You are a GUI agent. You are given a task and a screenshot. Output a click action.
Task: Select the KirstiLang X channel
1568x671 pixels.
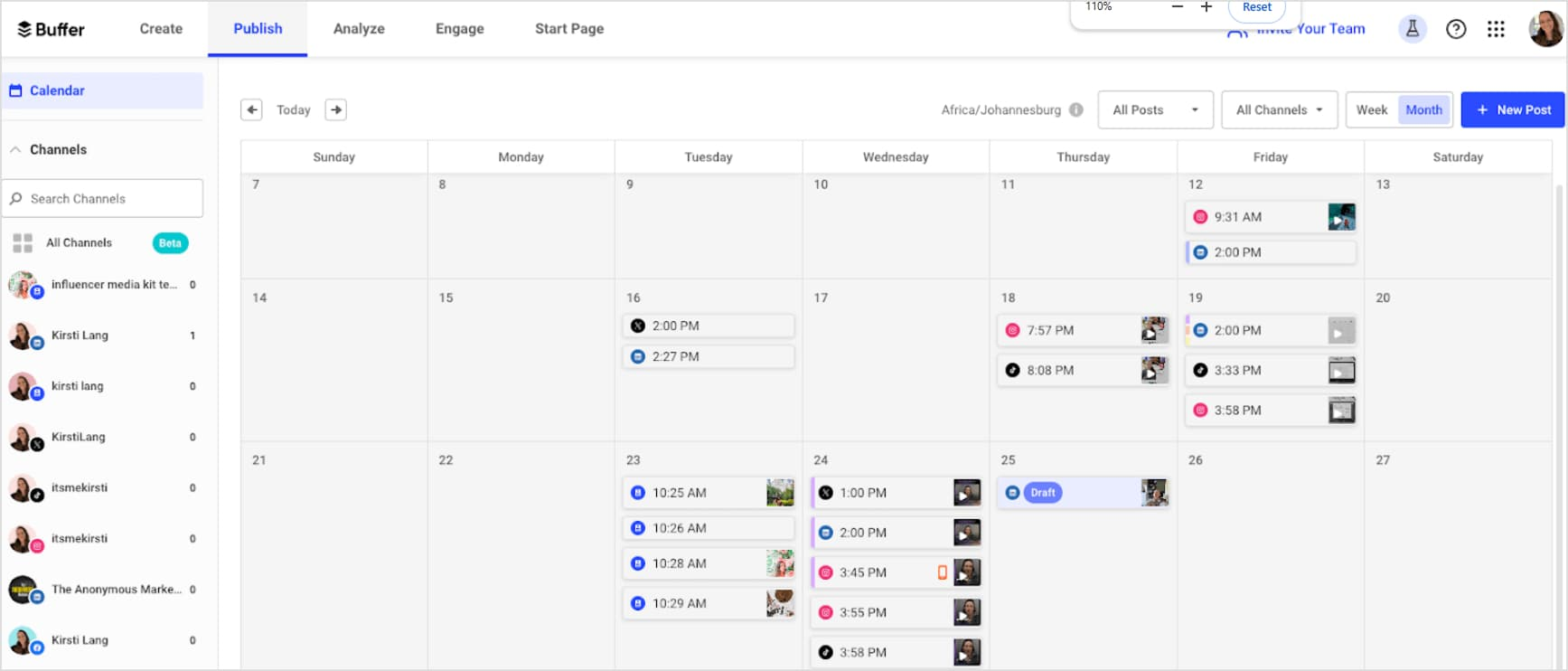(102, 437)
